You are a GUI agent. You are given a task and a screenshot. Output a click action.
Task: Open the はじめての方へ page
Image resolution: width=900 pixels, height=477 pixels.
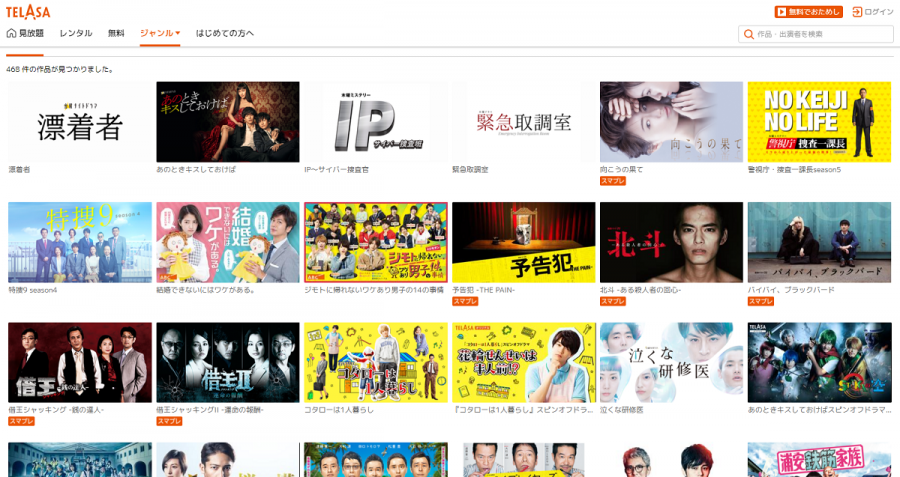pos(224,33)
